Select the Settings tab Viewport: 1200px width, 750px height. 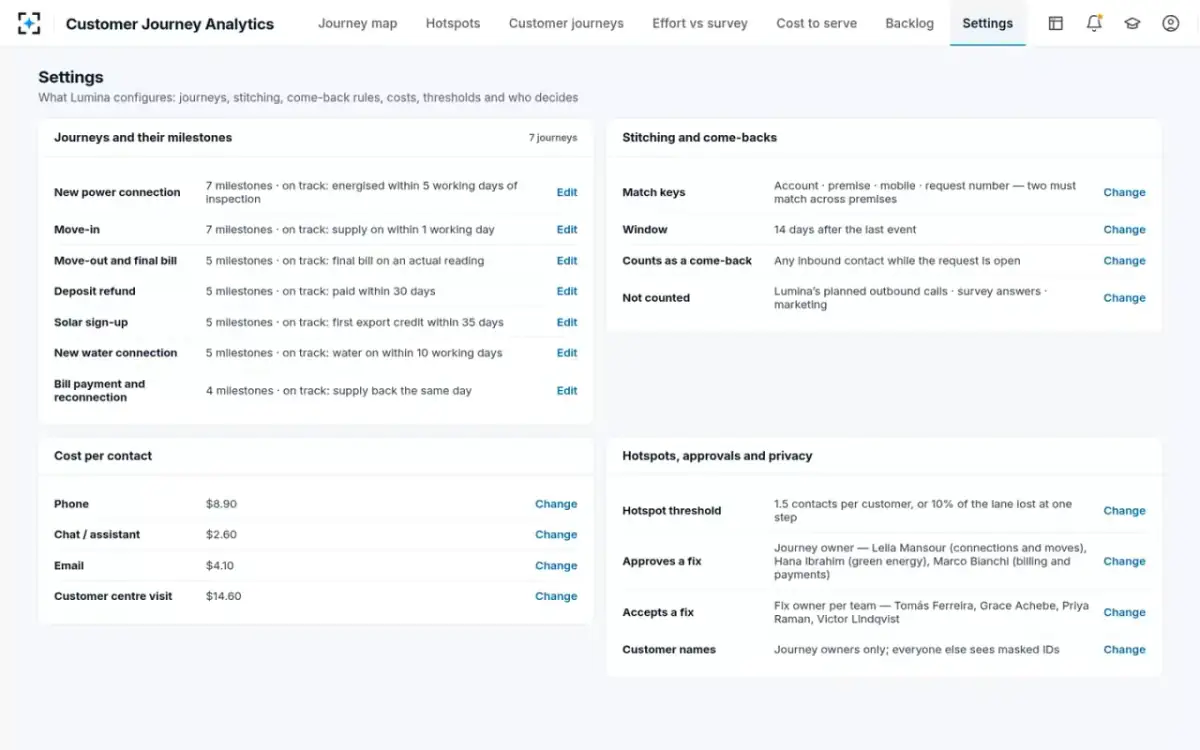[x=987, y=23]
